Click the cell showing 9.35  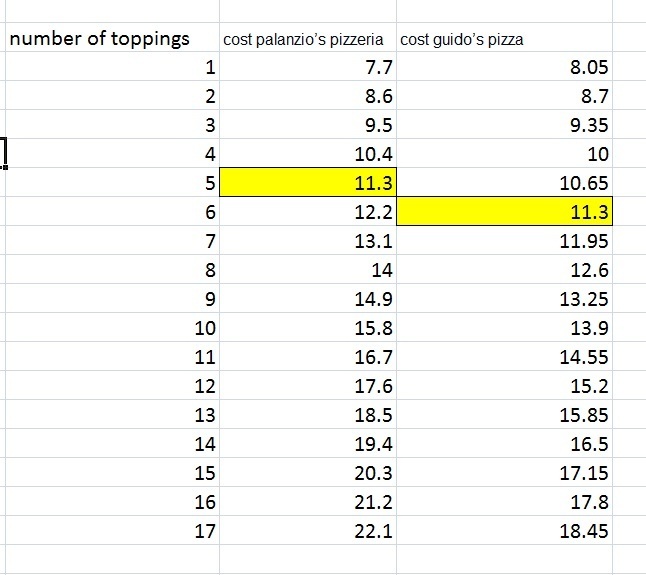[x=504, y=124]
